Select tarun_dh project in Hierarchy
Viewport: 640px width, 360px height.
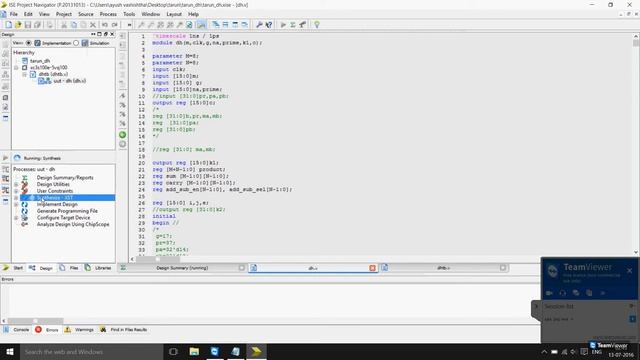[x=40, y=61]
